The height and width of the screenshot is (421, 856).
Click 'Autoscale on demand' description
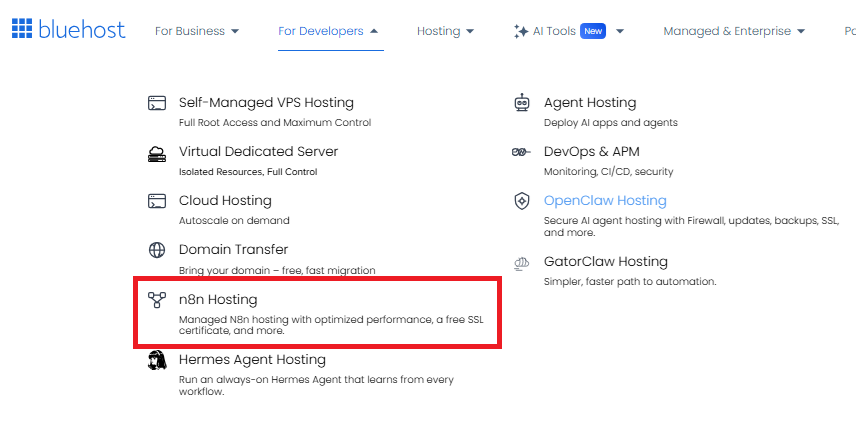pyautogui.click(x=234, y=221)
